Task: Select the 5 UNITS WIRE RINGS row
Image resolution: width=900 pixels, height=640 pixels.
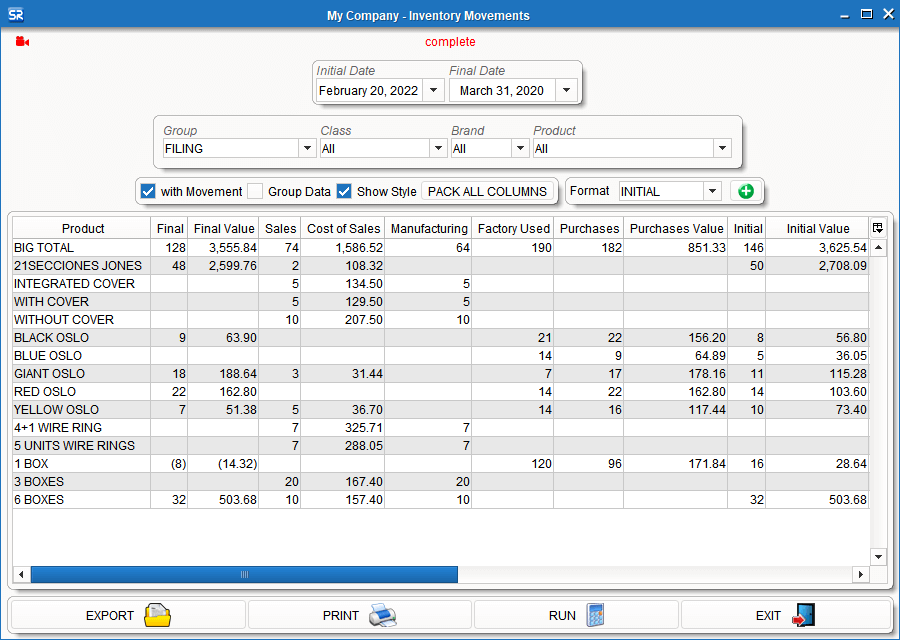Action: [441, 445]
